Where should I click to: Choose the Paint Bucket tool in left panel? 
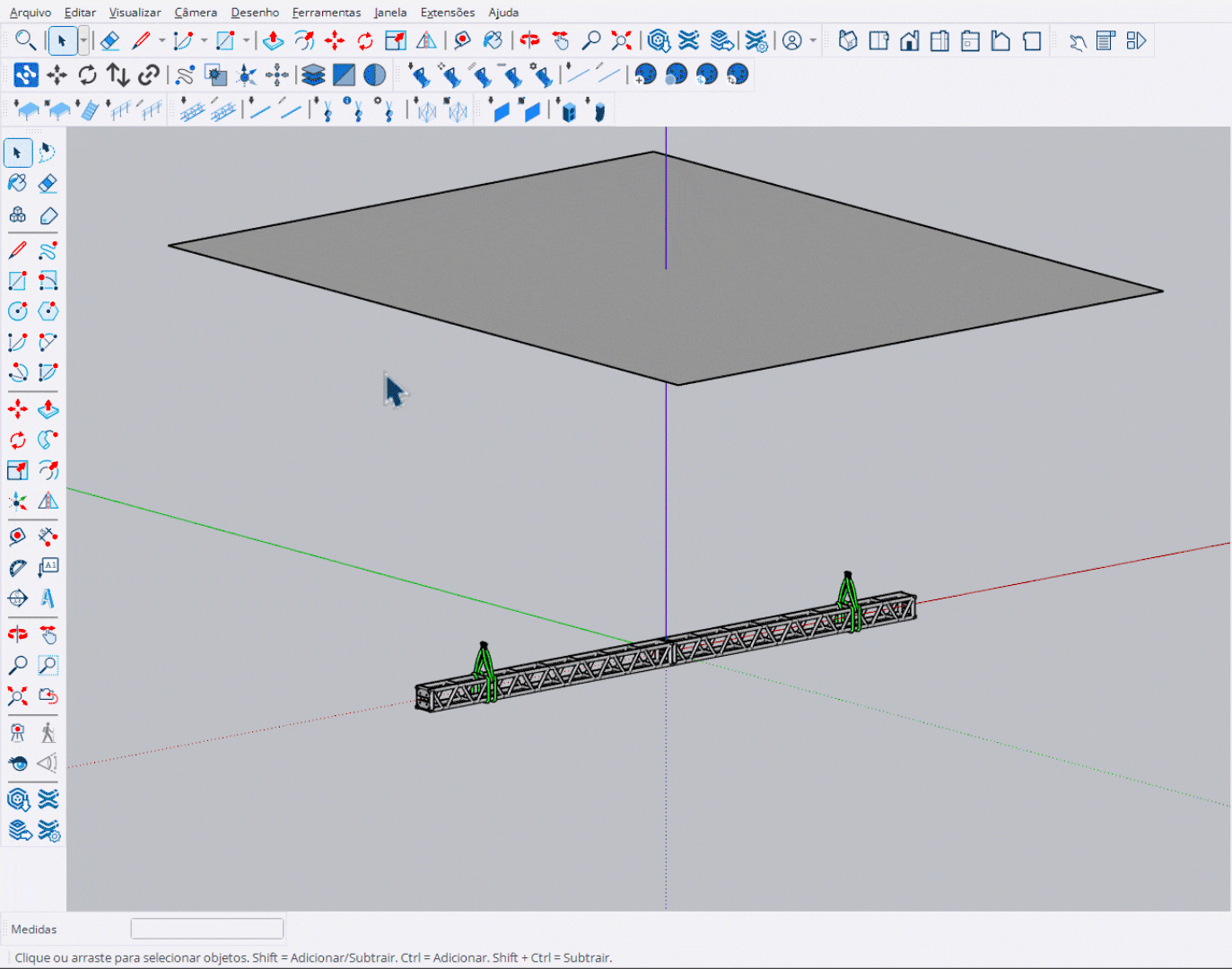coord(17,183)
